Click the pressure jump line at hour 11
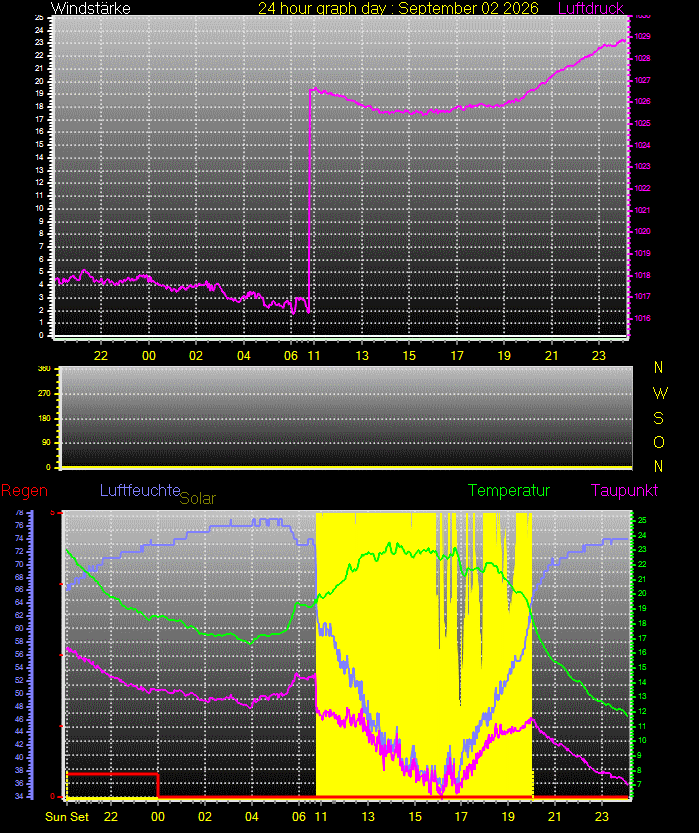Screen dimensions: 699x833 310,201
